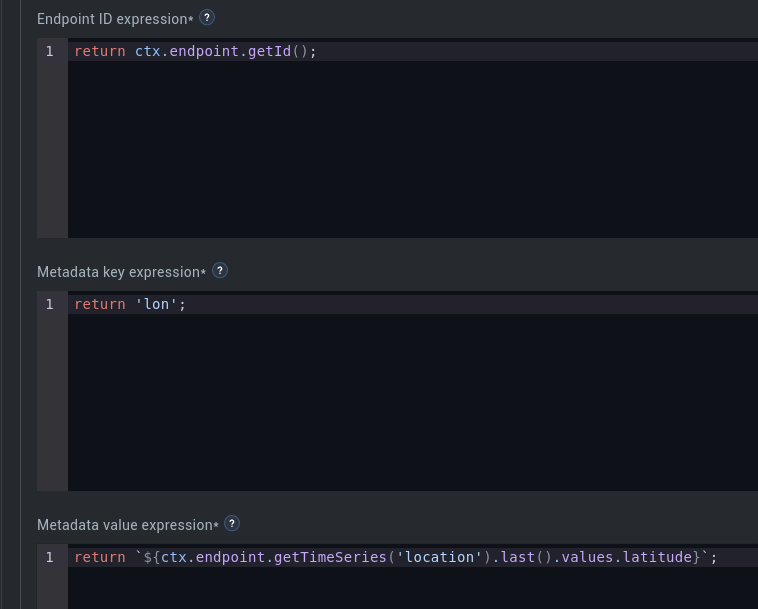The image size is (758, 609).
Task: Open help for Endpoint ID expression
Action: 207,18
